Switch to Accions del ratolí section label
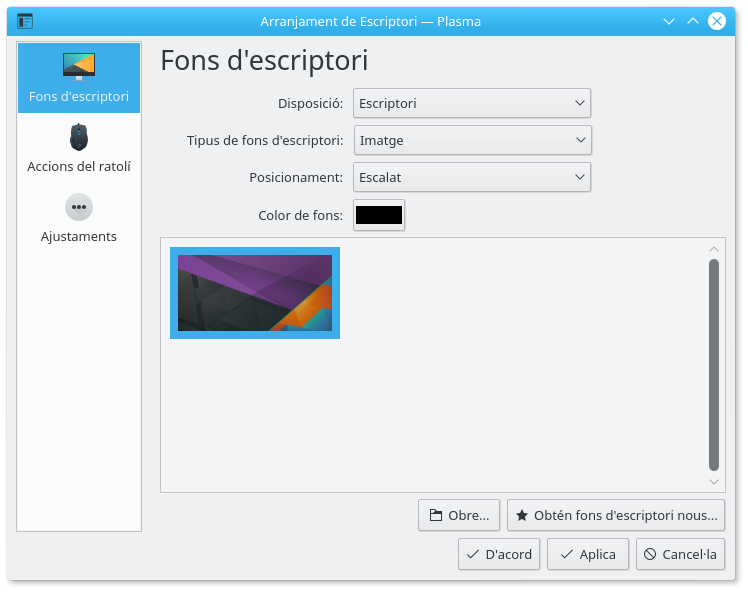Screen dimensions: 748x593 coord(79,167)
